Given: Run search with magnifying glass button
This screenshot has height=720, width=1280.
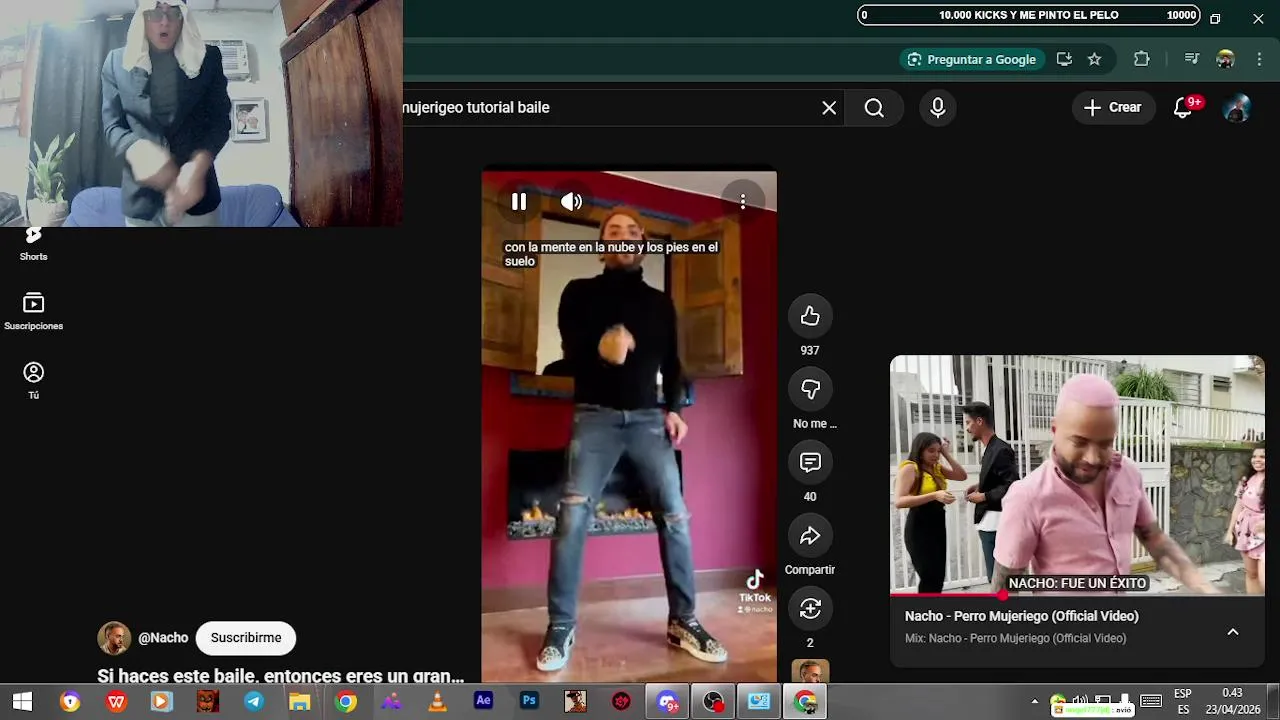Looking at the screenshot, I should pos(874,108).
